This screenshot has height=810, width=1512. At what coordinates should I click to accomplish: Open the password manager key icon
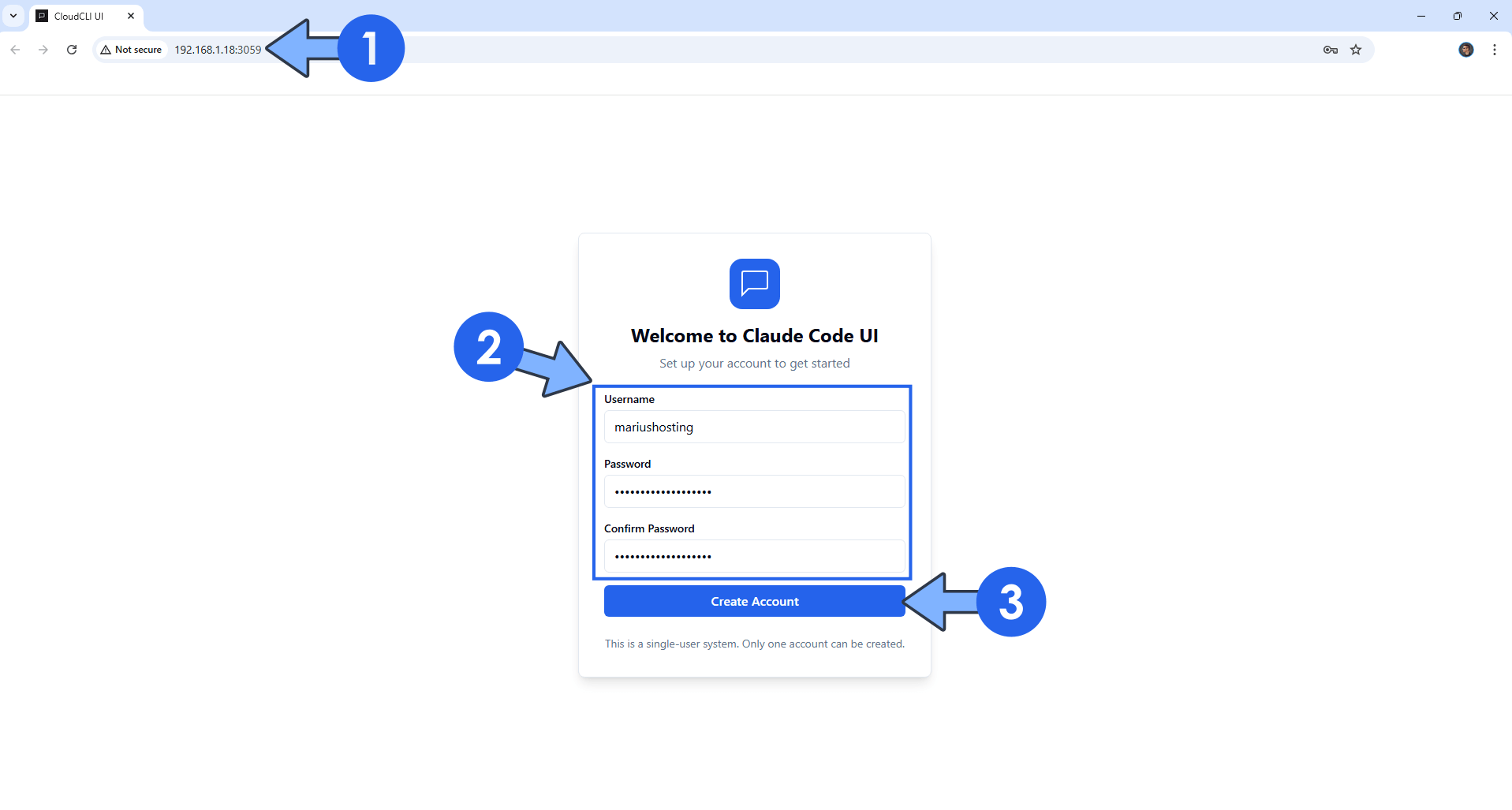(x=1330, y=49)
